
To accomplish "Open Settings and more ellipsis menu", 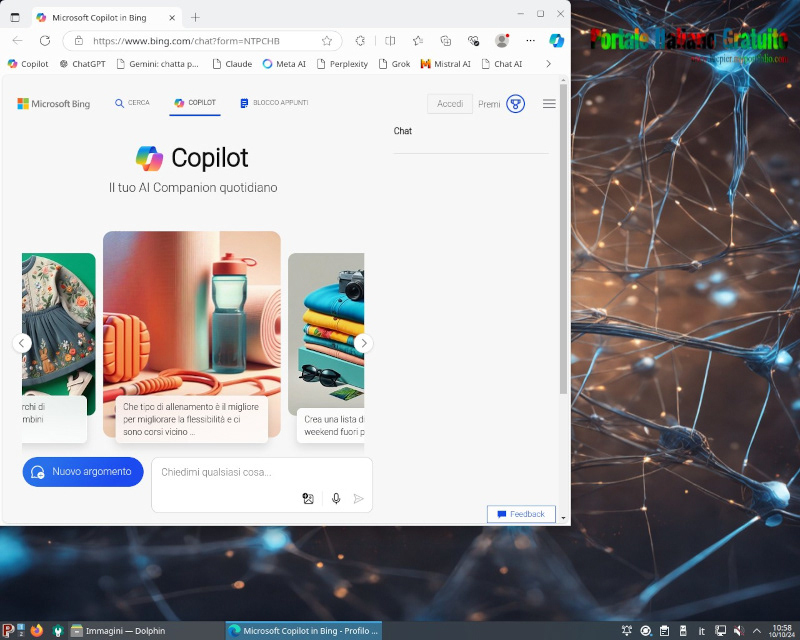I will 531,41.
